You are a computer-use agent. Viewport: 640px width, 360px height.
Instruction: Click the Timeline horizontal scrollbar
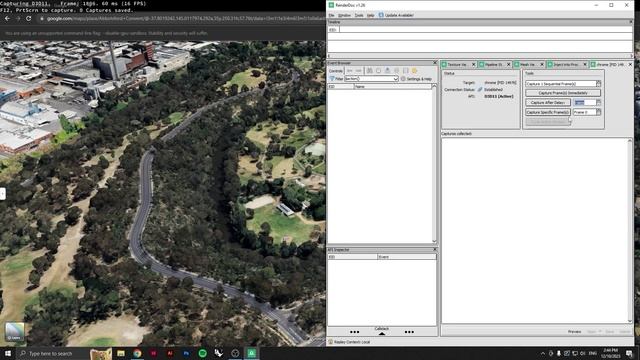pyautogui.click(x=480, y=56)
